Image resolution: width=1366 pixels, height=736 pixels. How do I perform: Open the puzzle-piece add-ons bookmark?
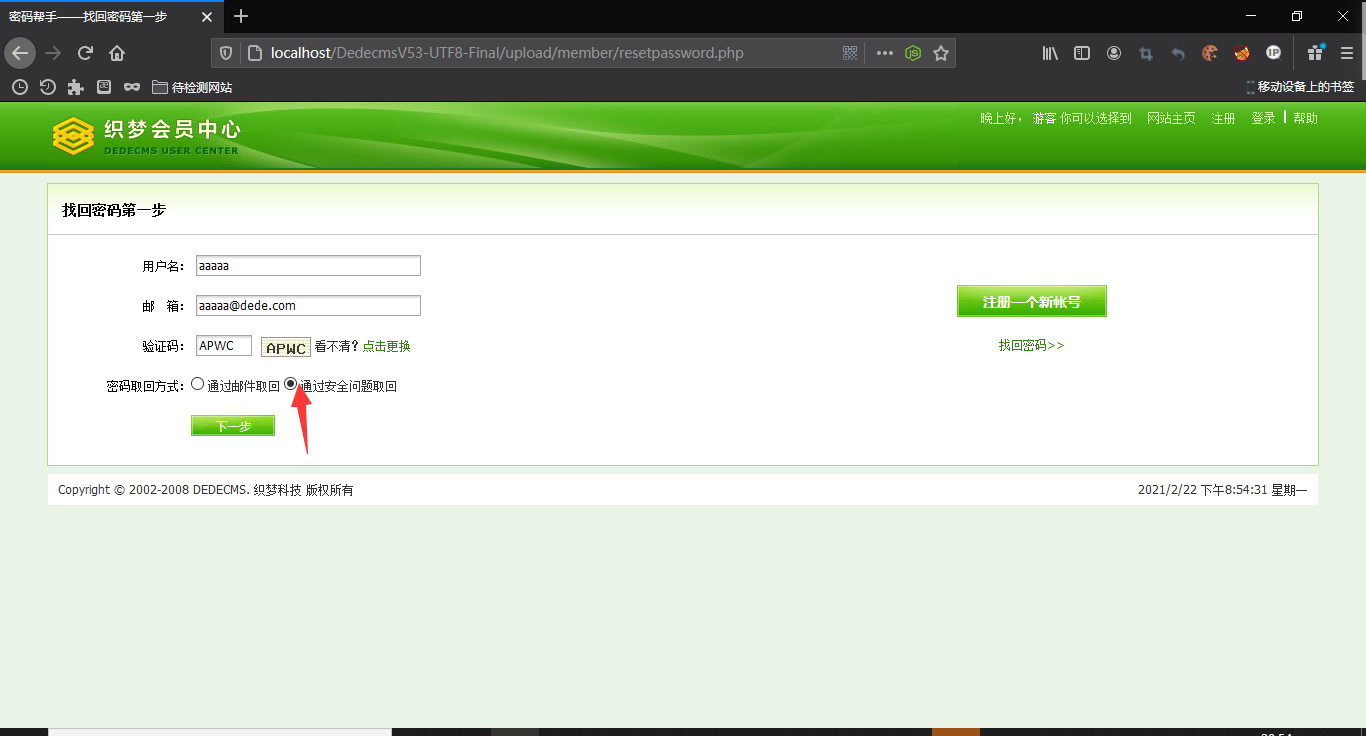tap(75, 87)
